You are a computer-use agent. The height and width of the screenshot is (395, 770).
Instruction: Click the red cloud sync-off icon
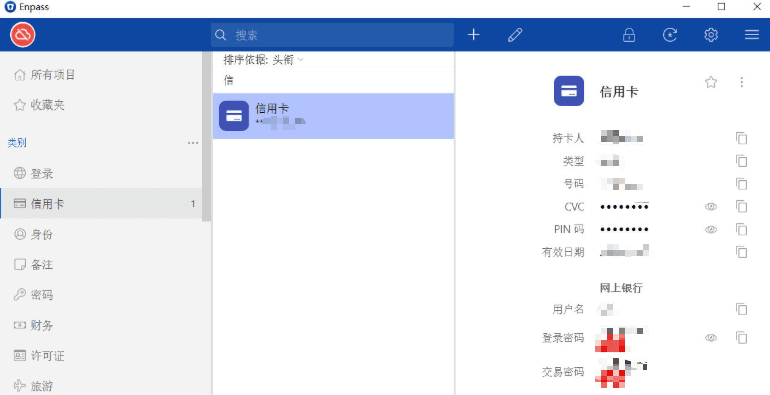(23, 34)
